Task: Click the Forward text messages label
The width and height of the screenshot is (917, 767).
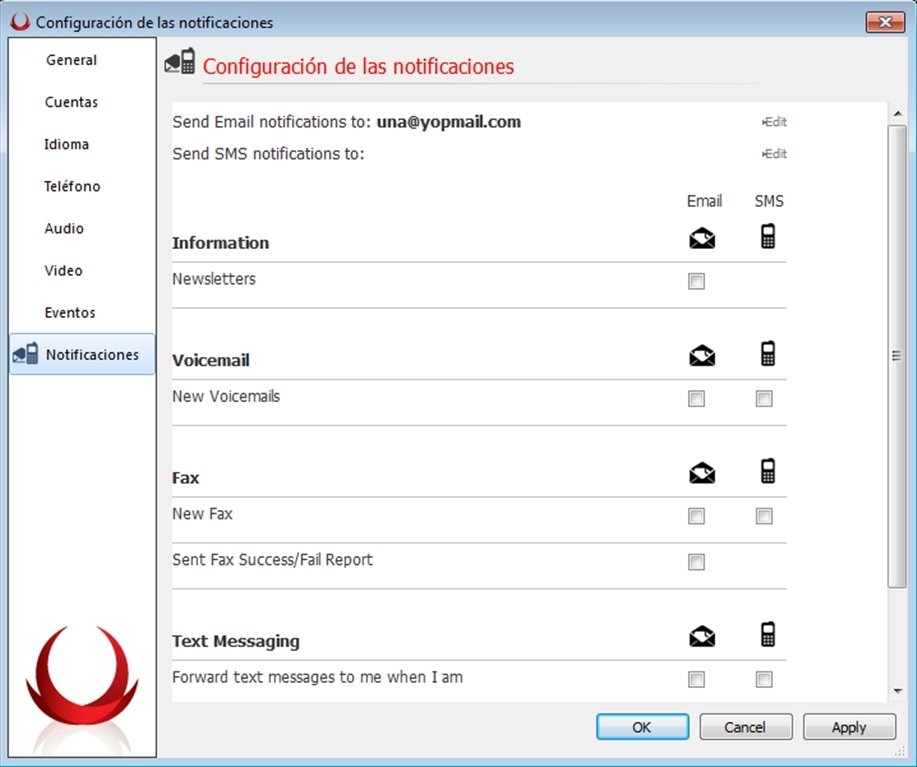Action: pos(318,677)
